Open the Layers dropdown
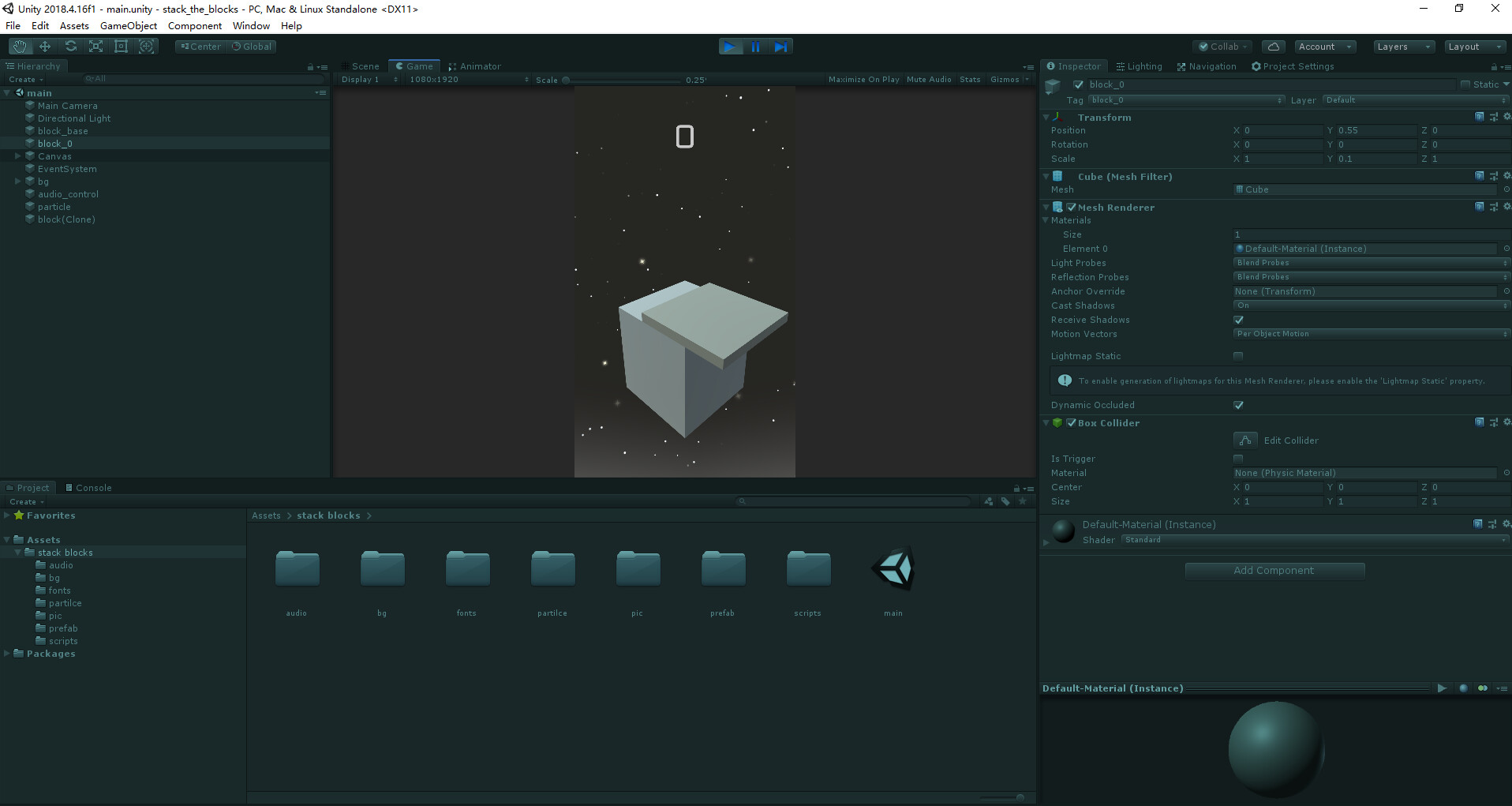The width and height of the screenshot is (1512, 806). (x=1403, y=46)
